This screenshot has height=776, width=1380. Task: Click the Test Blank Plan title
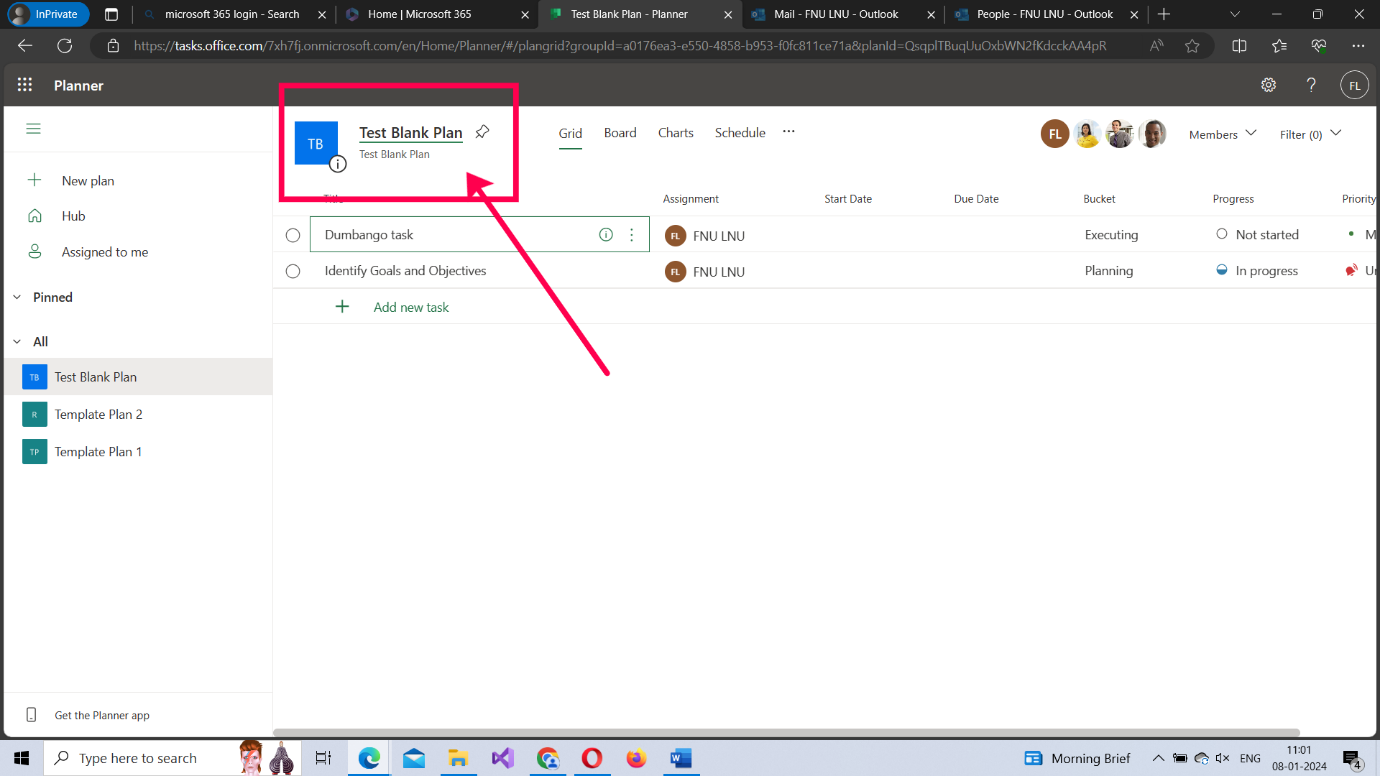411,132
